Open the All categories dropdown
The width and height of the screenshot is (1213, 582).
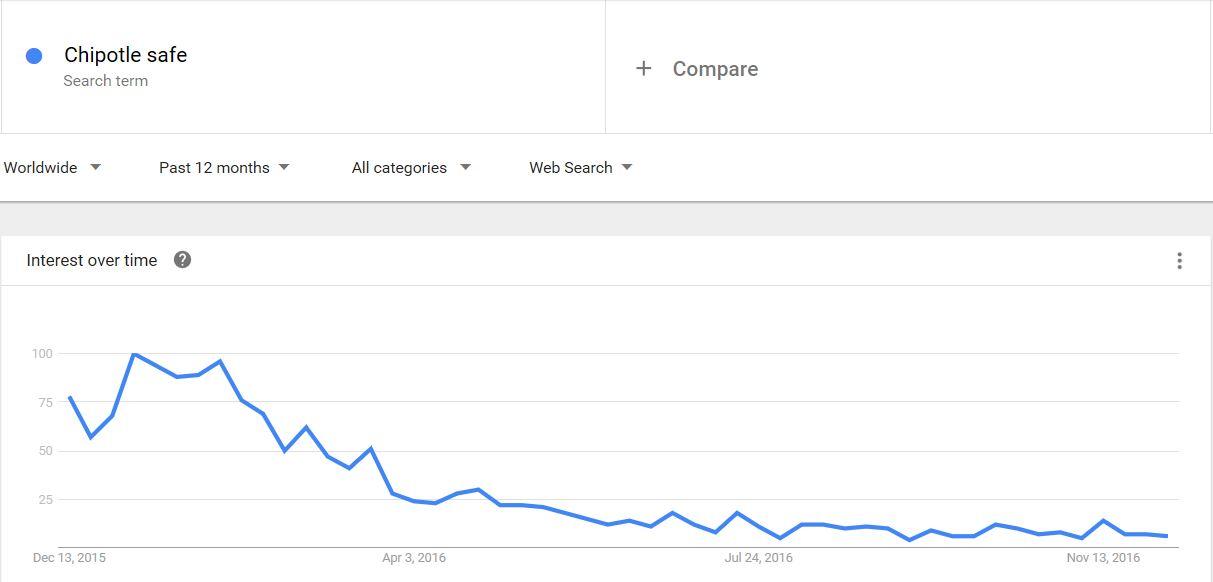[410, 167]
